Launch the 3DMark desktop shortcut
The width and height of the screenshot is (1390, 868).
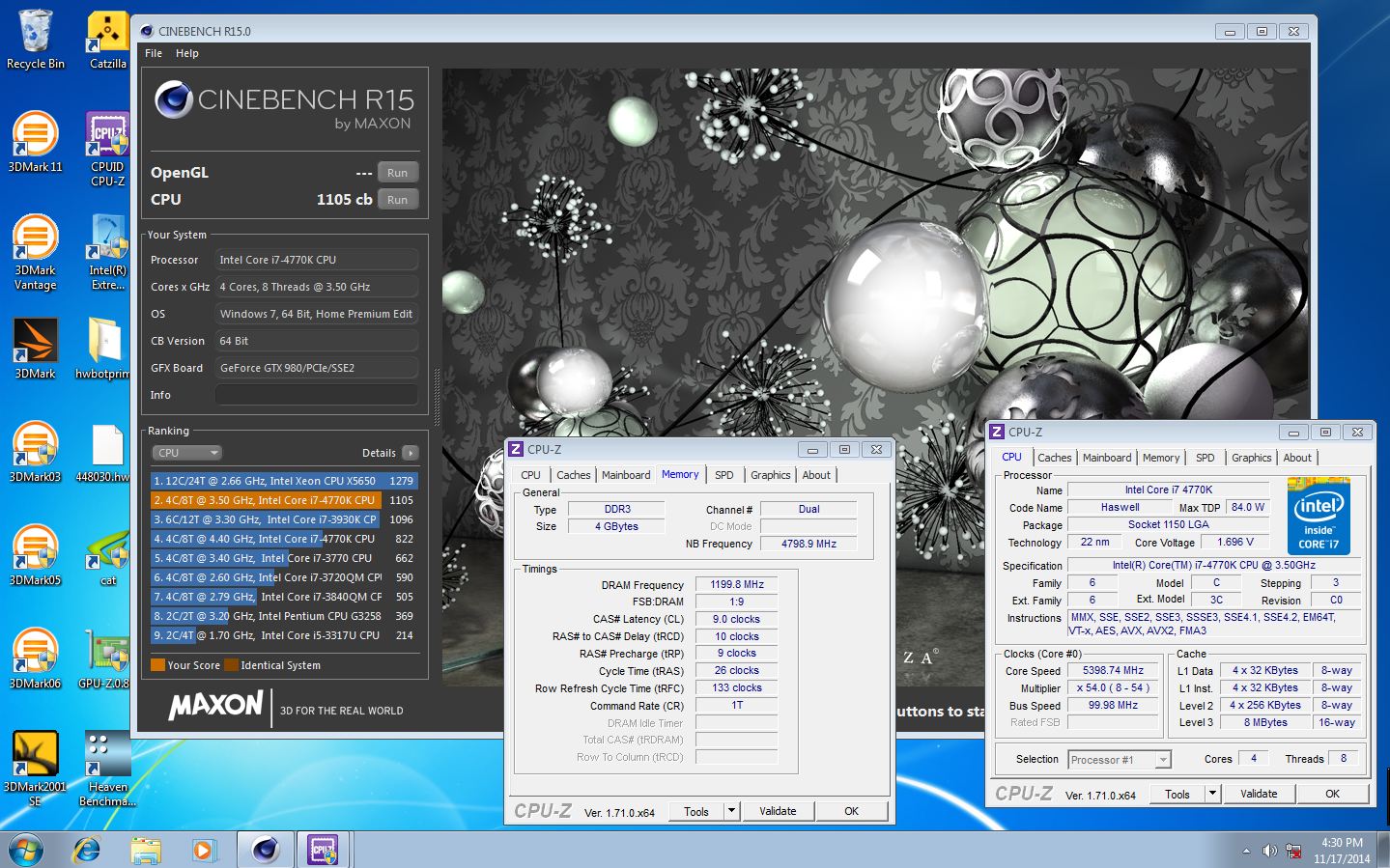35,349
